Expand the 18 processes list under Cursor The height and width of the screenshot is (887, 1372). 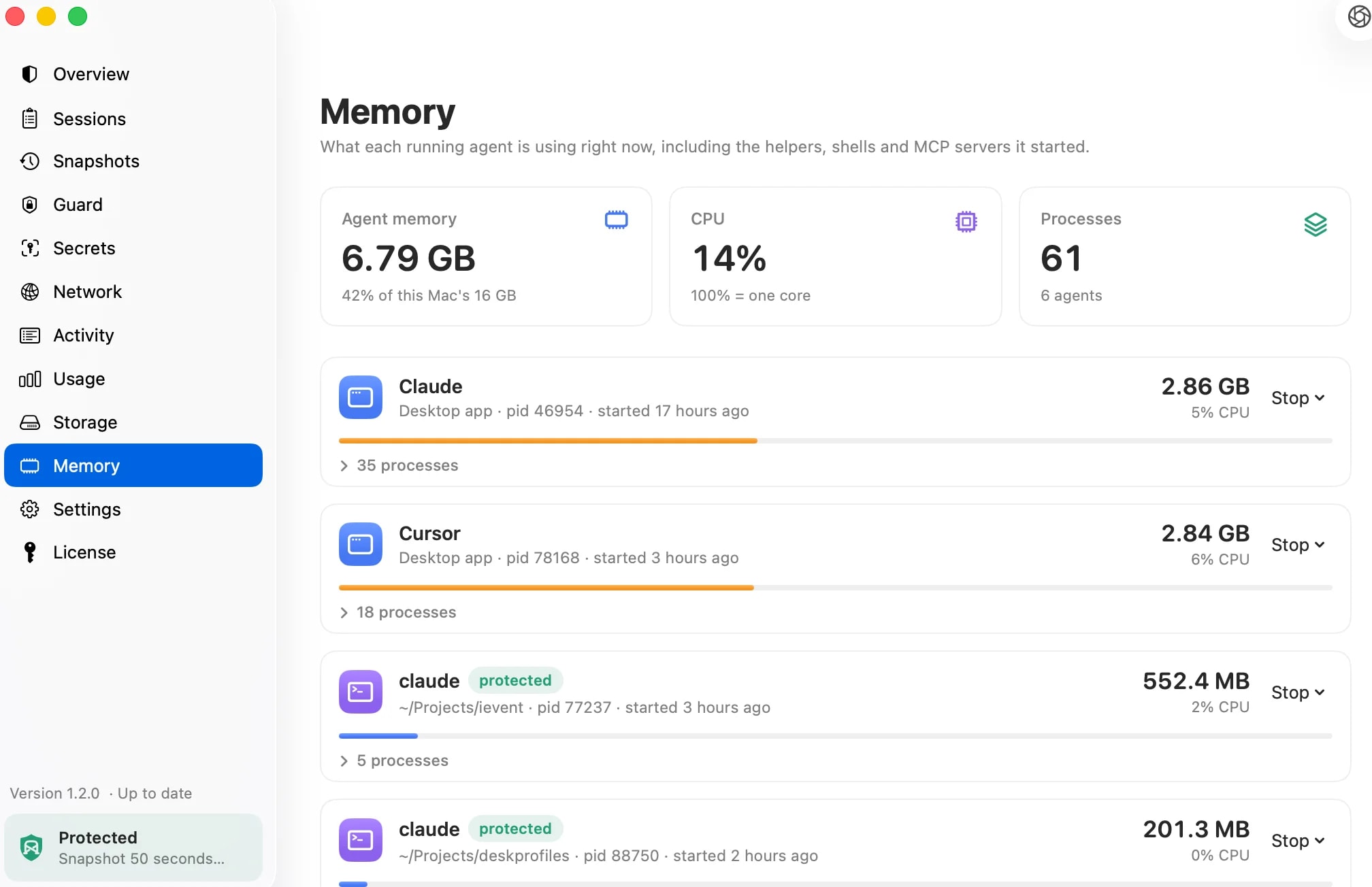pos(398,612)
